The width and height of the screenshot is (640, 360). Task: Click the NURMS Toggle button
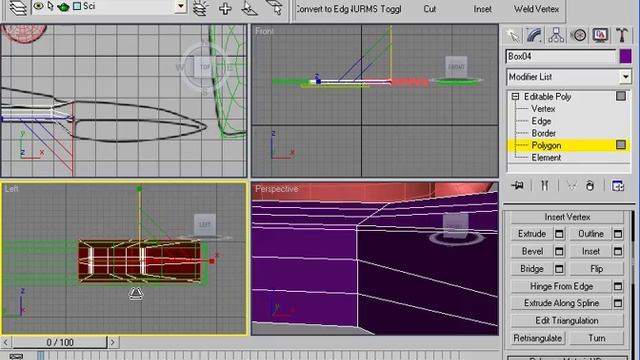(375, 9)
